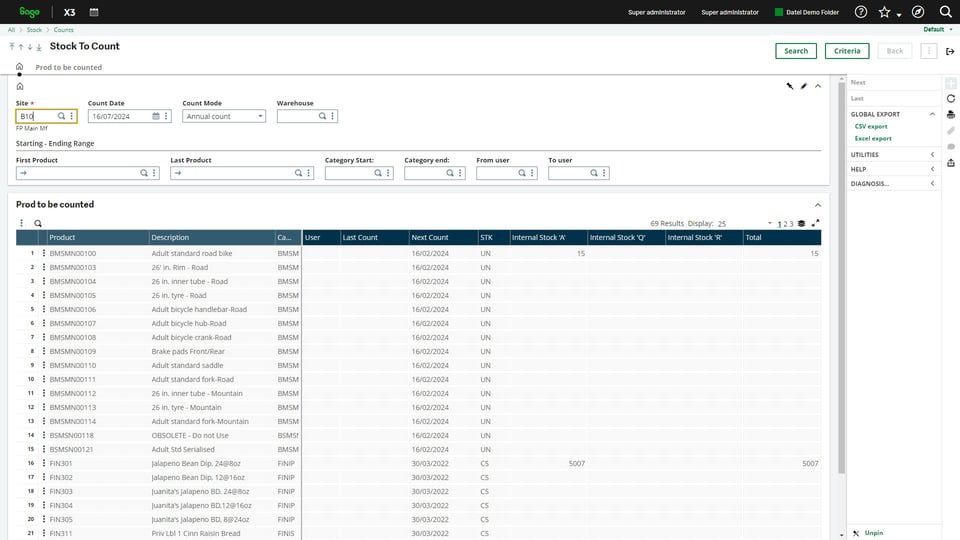The height and width of the screenshot is (540, 960).
Task: Open the Default dropdown at top right
Action: click(937, 29)
